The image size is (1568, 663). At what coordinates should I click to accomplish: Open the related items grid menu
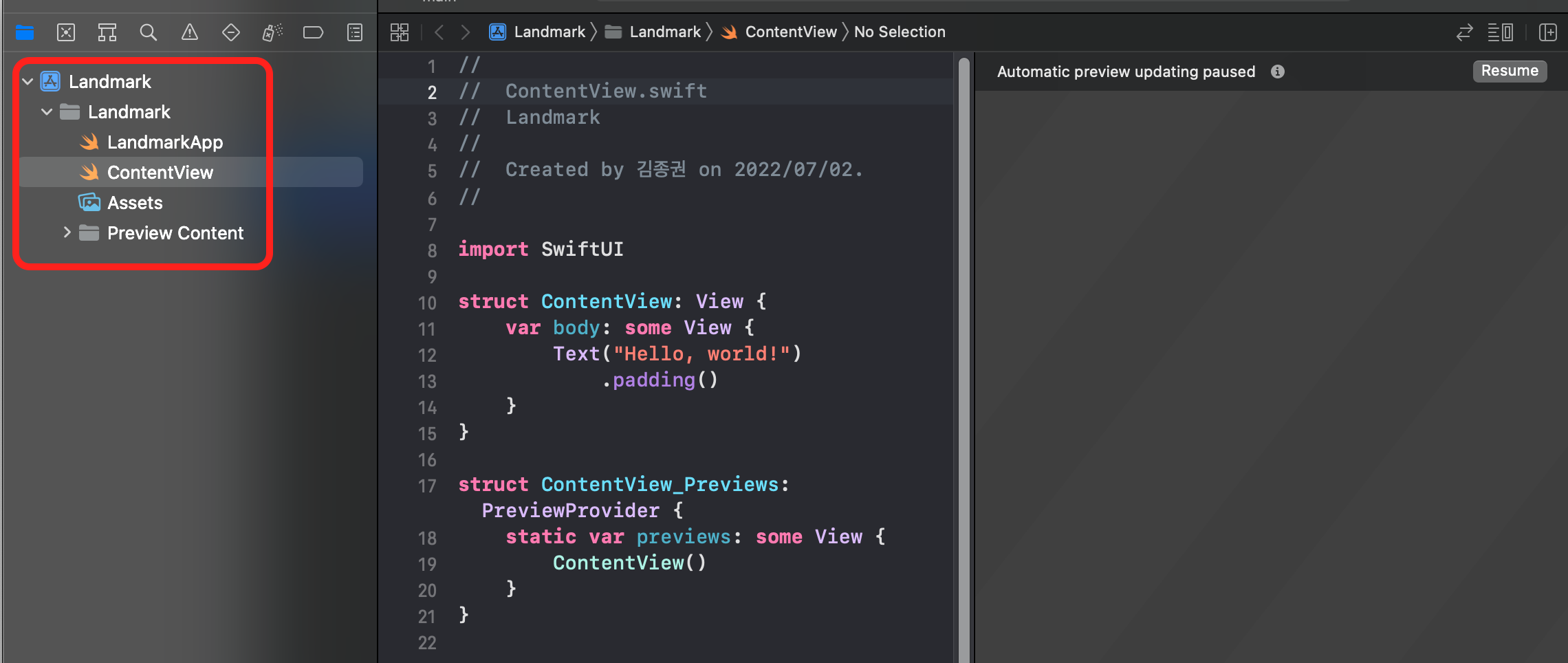coord(400,32)
